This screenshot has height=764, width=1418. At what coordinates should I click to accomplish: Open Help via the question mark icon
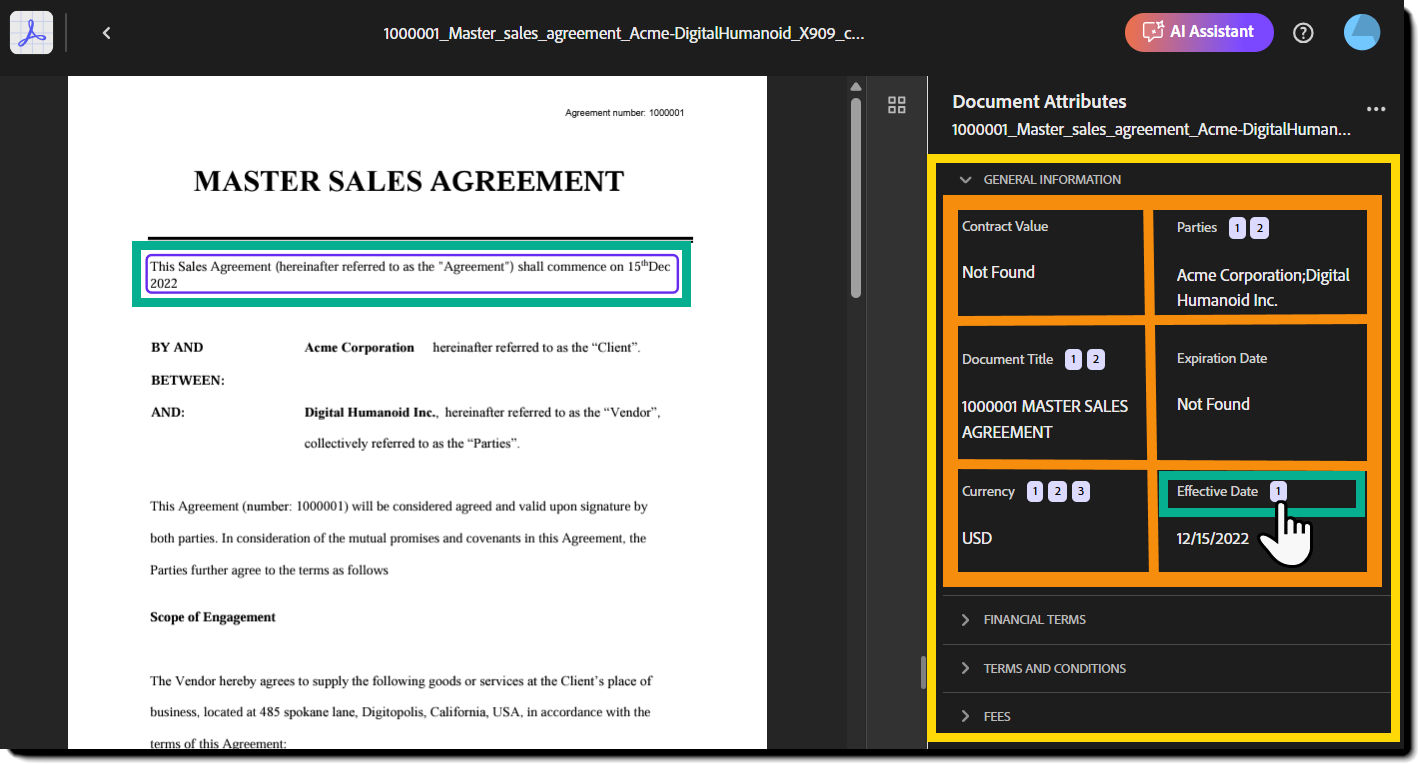[1303, 32]
